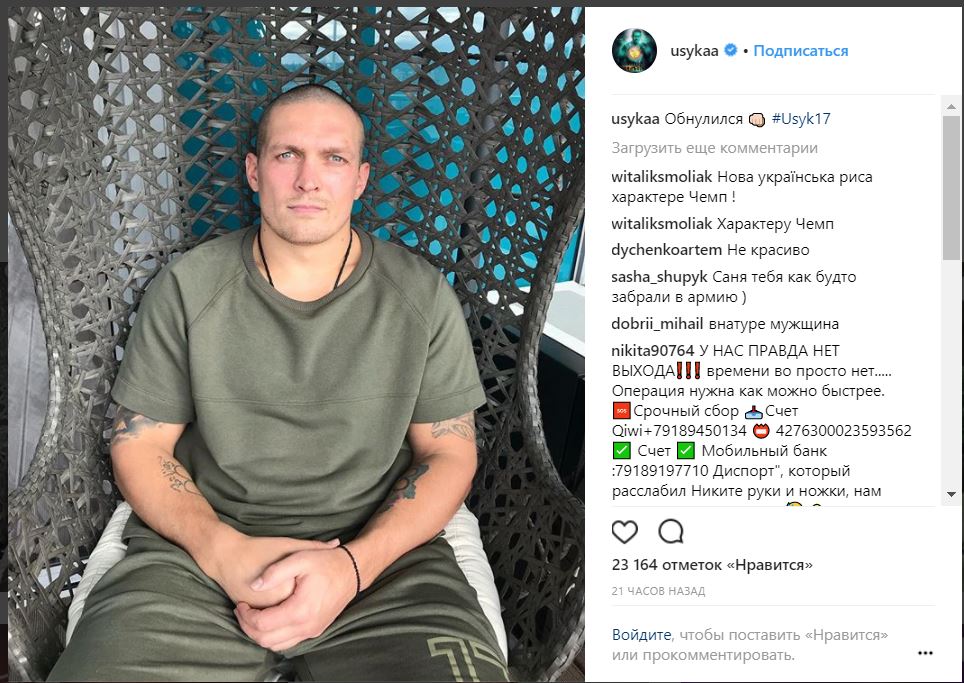
Task: Open witaliksmoliak's profile from first comment
Action: (x=662, y=177)
